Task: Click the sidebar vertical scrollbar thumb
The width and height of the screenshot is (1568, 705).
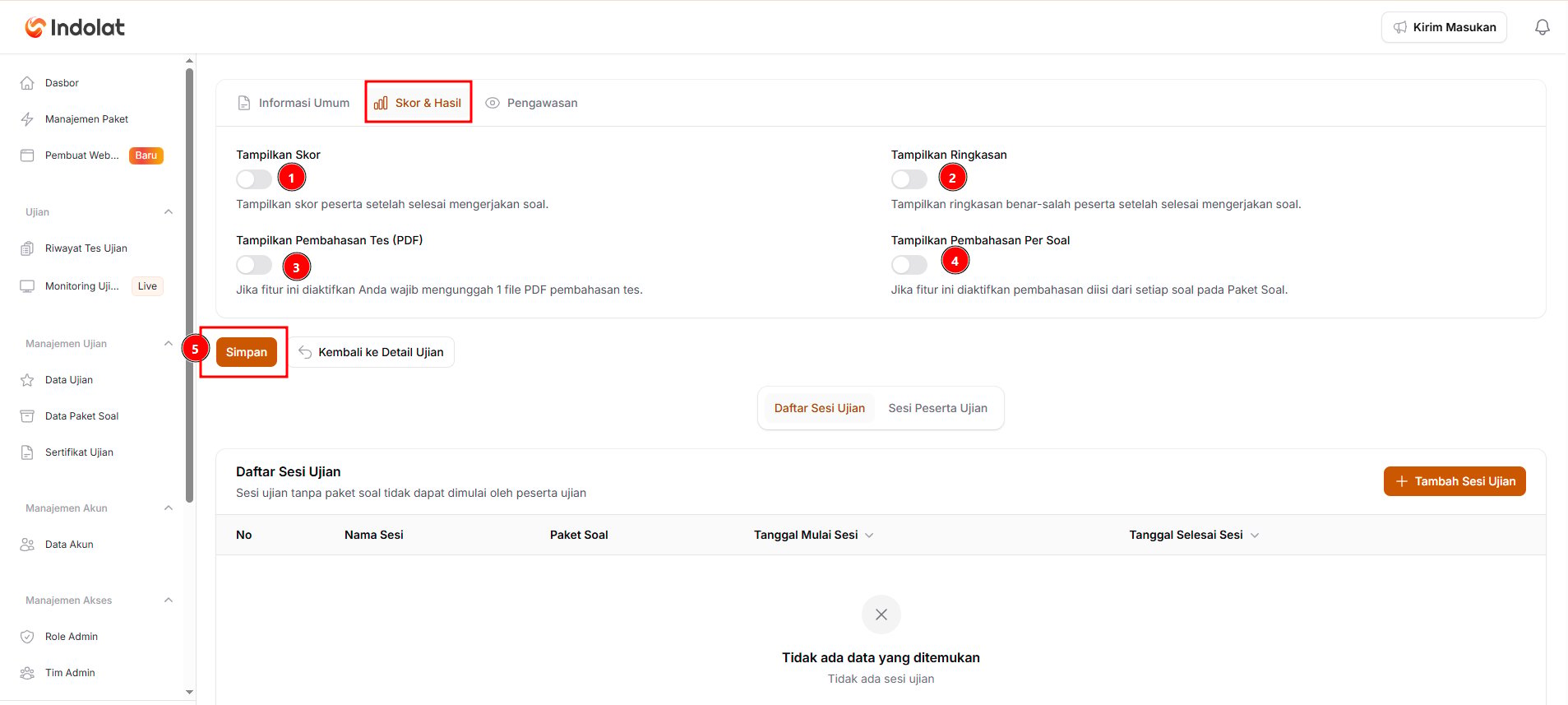Action: pyautogui.click(x=190, y=284)
